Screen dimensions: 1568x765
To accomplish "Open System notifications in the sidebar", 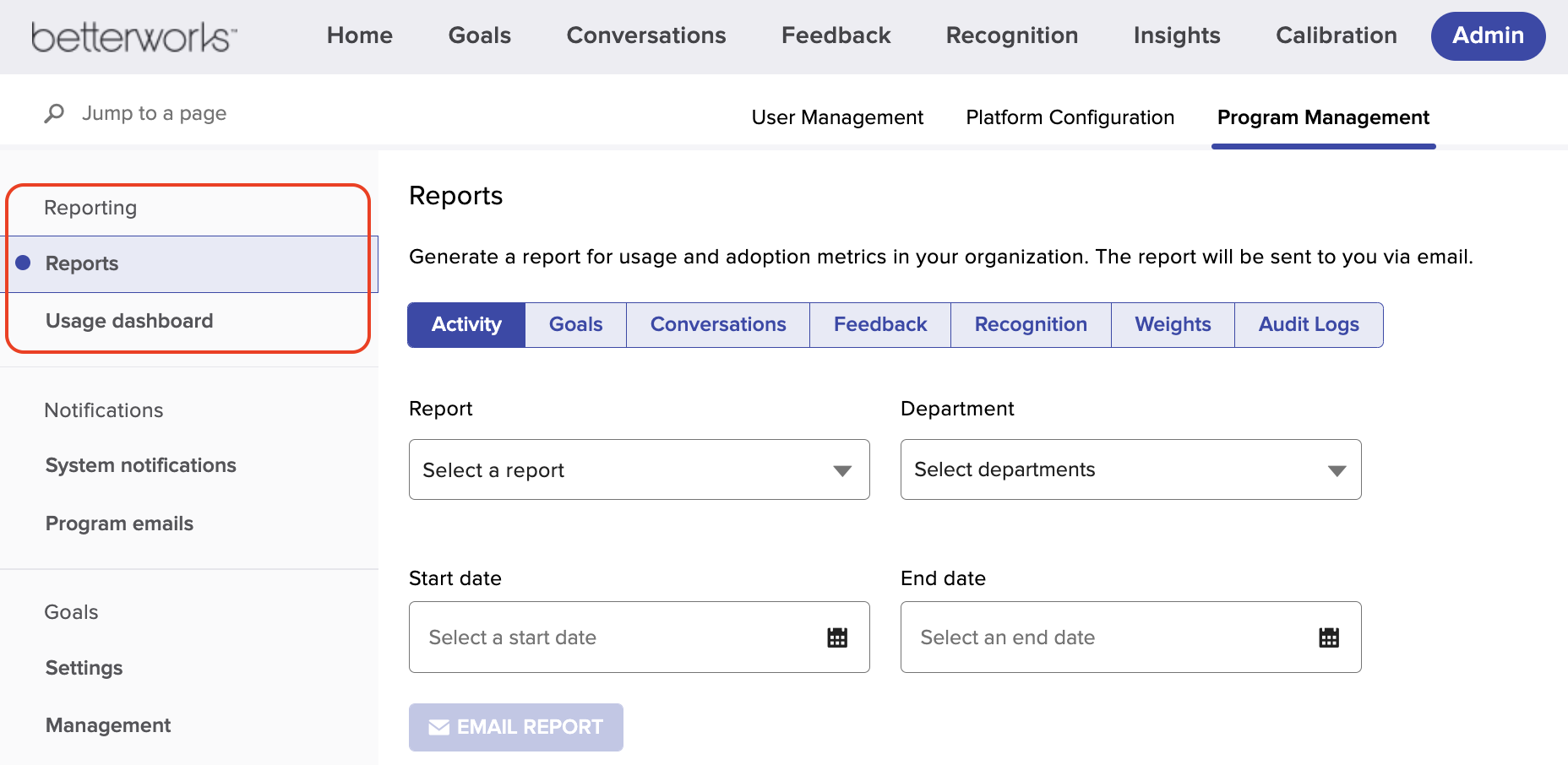I will tap(141, 465).
